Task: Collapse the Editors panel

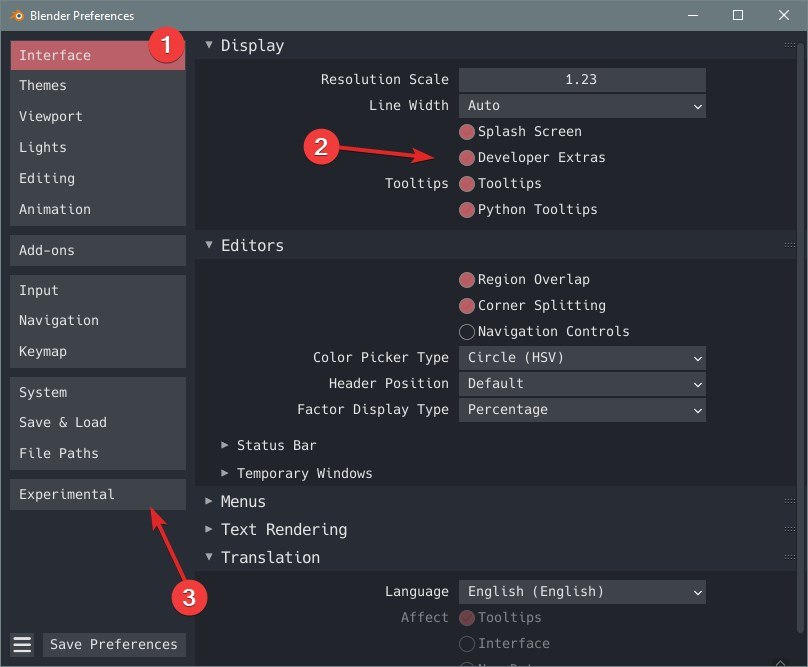Action: tap(209, 245)
